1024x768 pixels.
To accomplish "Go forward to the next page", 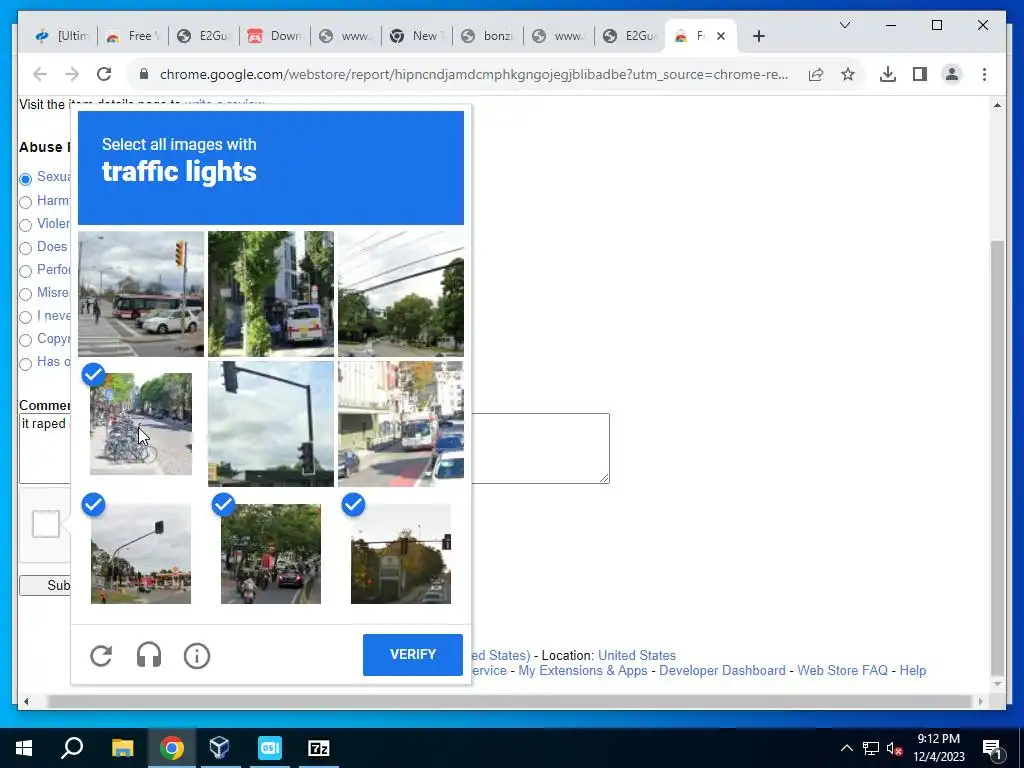I will [72, 74].
